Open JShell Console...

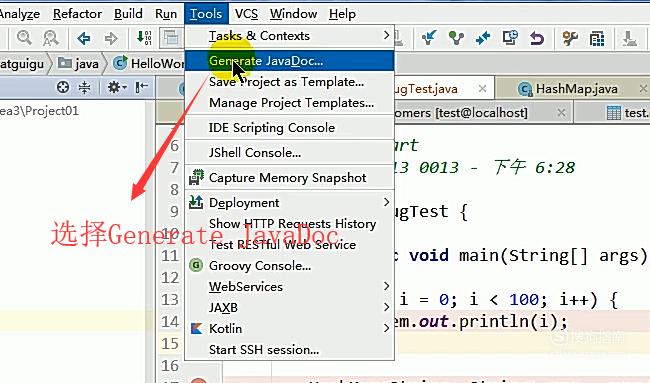tap(289, 153)
